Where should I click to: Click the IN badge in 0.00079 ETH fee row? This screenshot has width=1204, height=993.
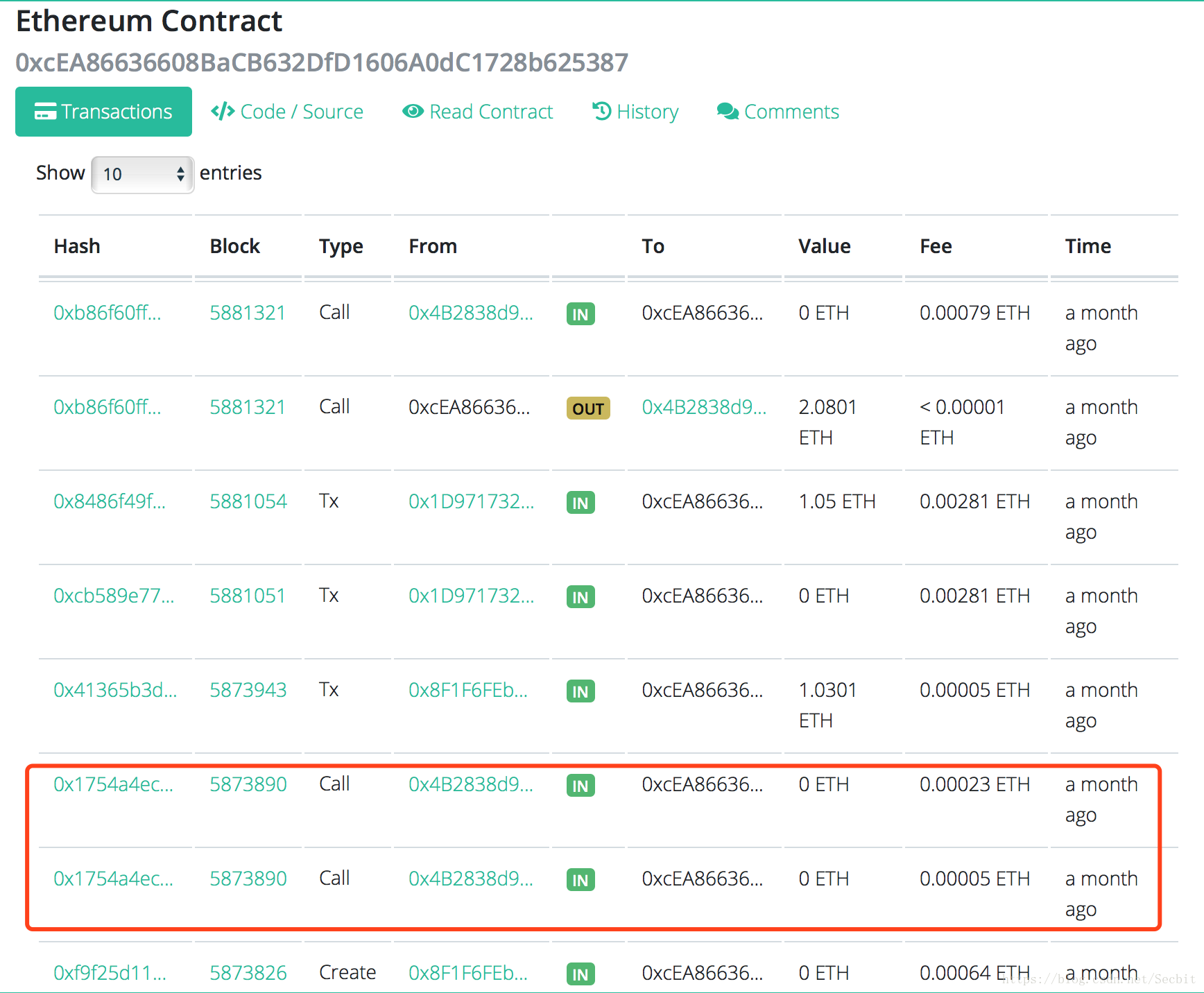coord(580,314)
